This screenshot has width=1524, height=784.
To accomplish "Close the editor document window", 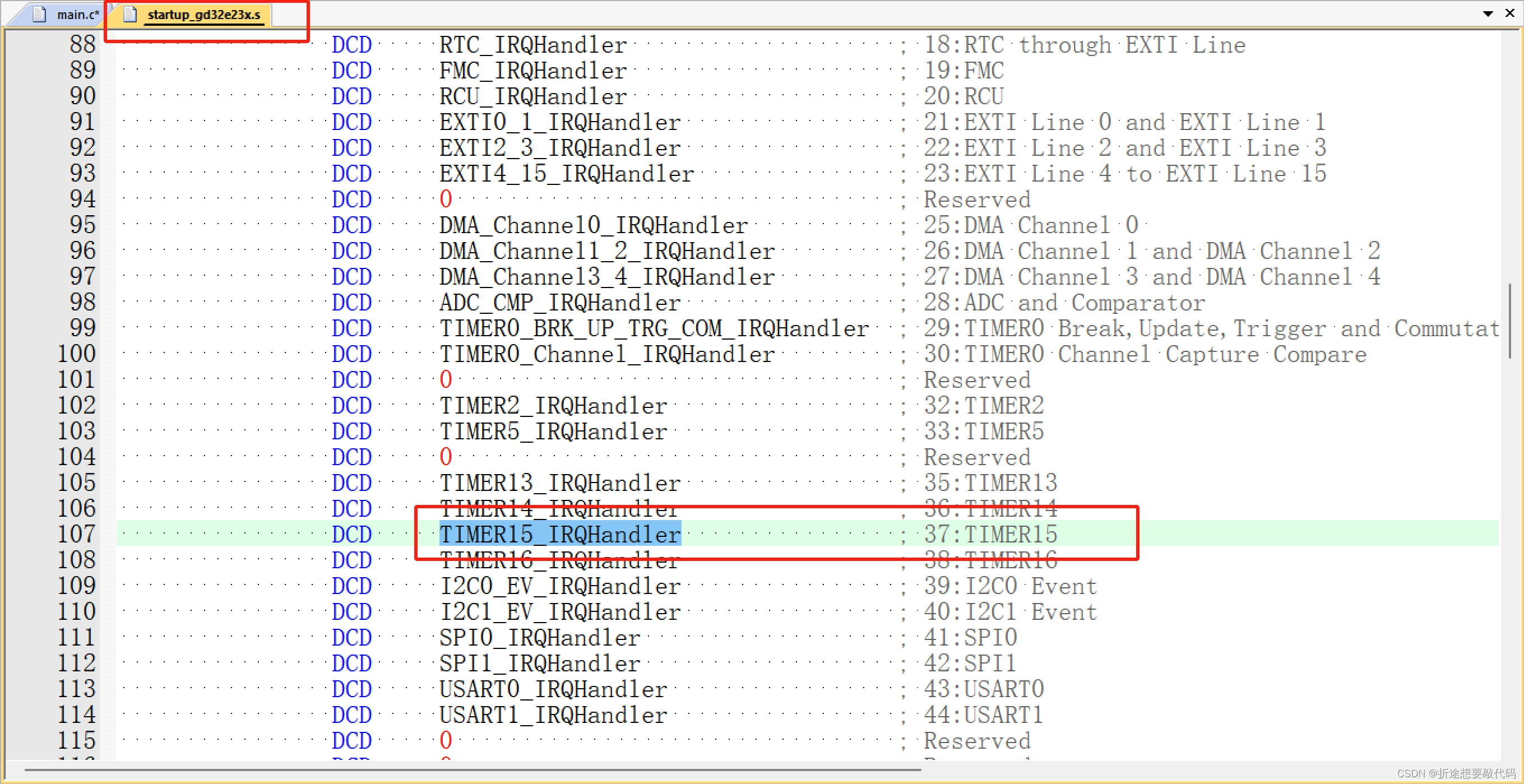I will tap(1511, 13).
